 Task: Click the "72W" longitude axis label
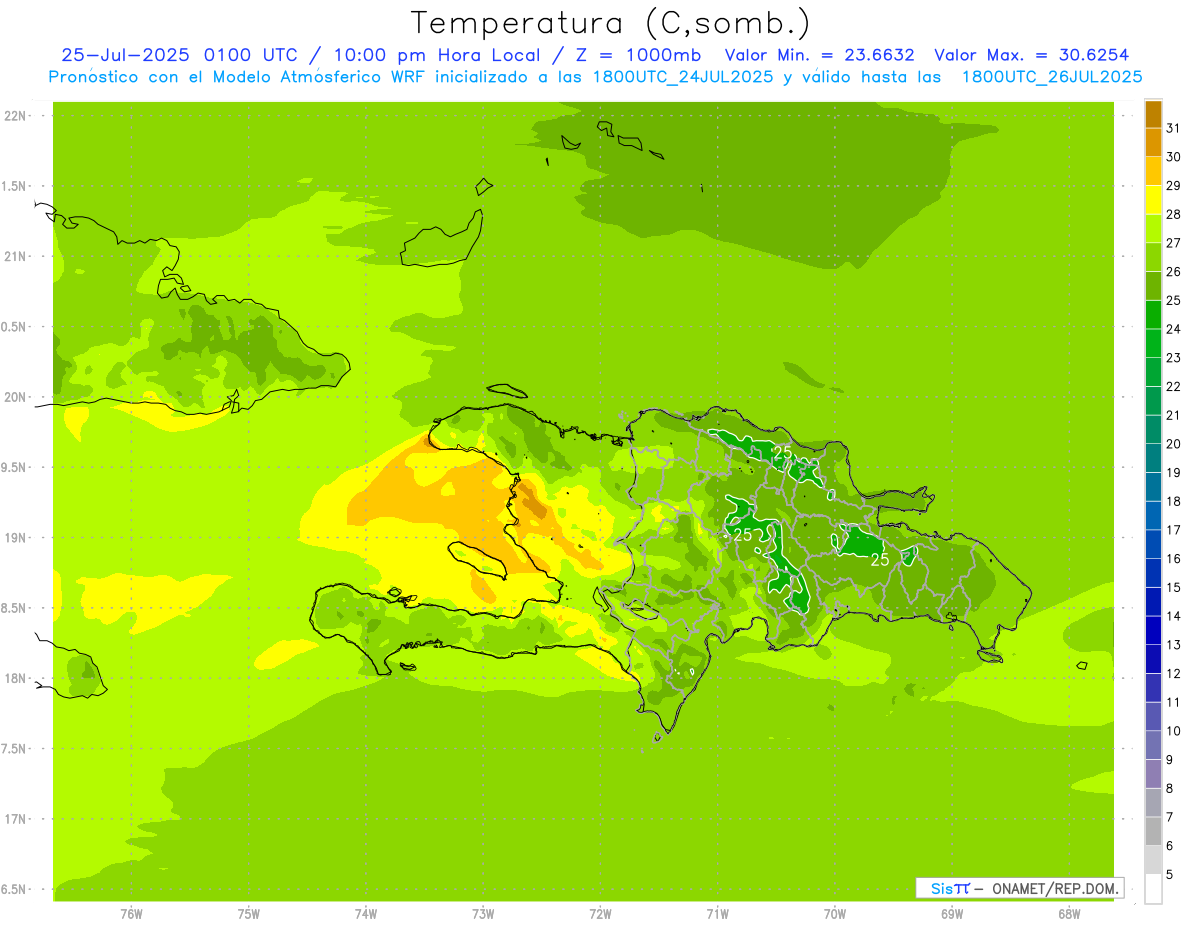tap(600, 914)
